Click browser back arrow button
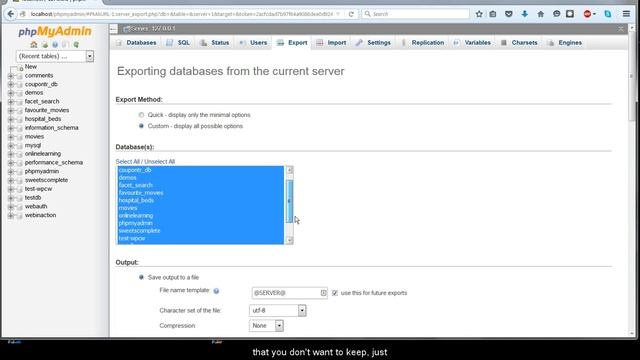This screenshot has width=640, height=360. (11, 14)
